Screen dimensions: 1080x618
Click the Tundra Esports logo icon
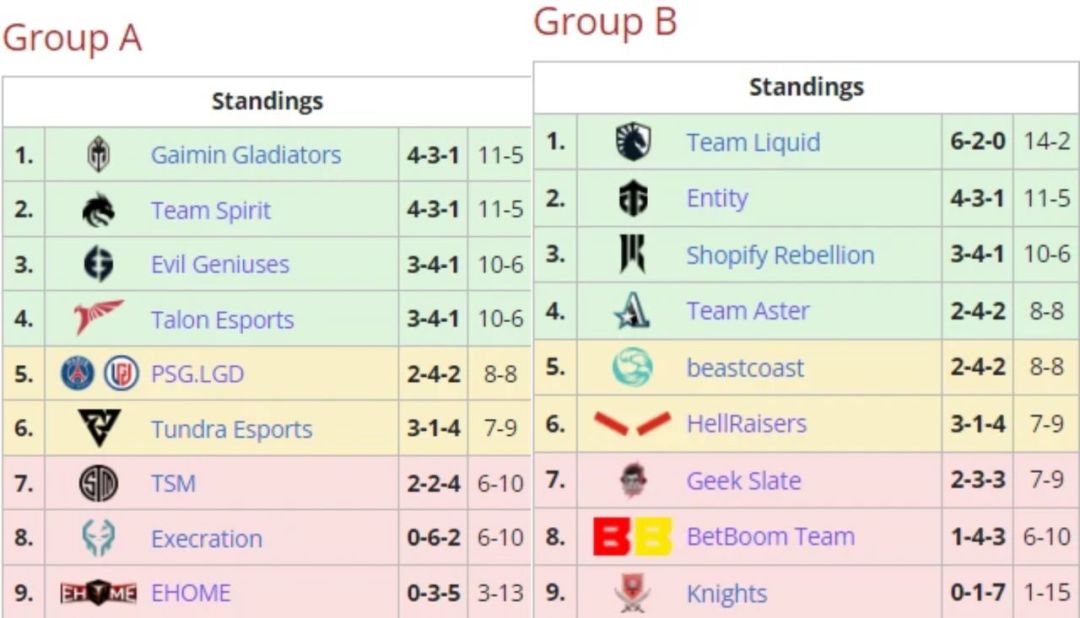coord(98,429)
